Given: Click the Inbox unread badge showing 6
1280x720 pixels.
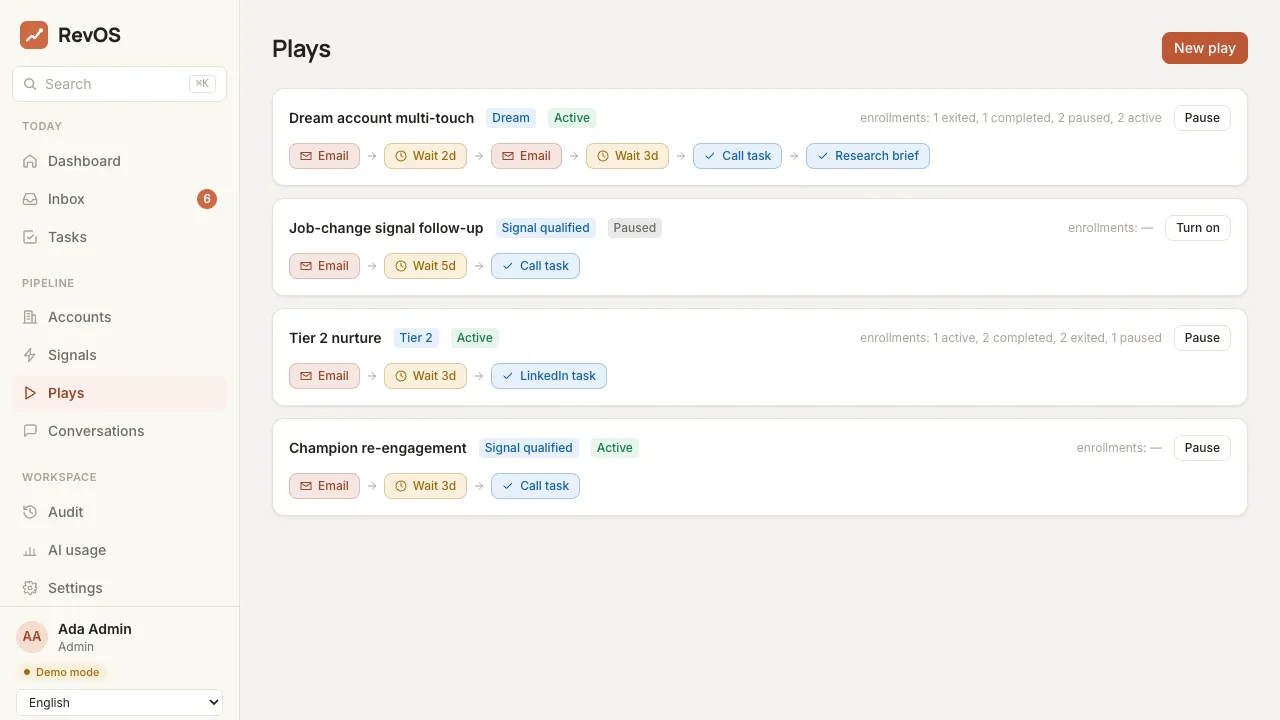Looking at the screenshot, I should [207, 199].
